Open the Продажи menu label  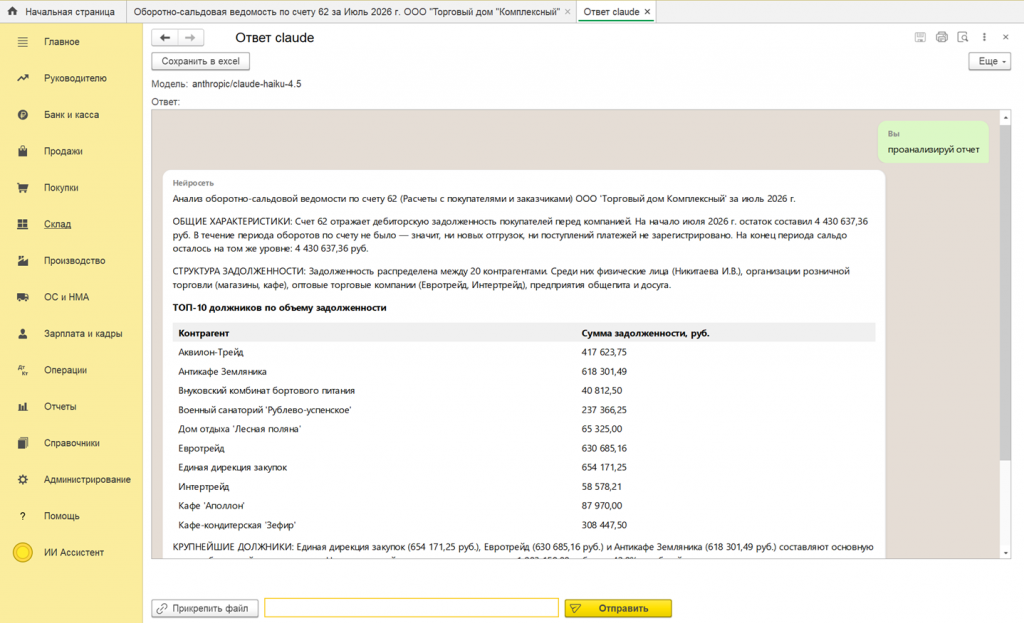point(63,151)
